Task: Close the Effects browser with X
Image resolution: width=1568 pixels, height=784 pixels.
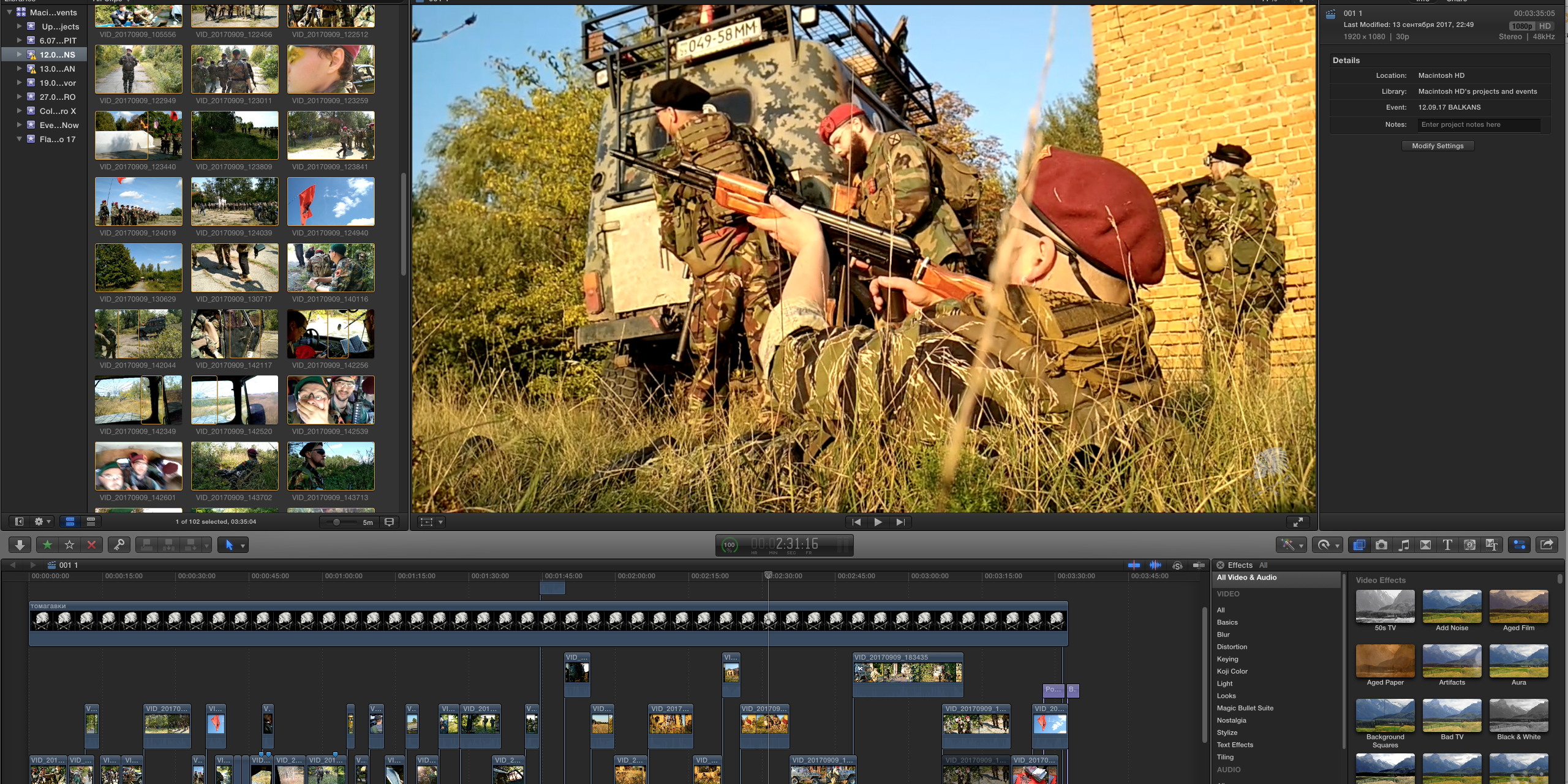Action: (1220, 565)
